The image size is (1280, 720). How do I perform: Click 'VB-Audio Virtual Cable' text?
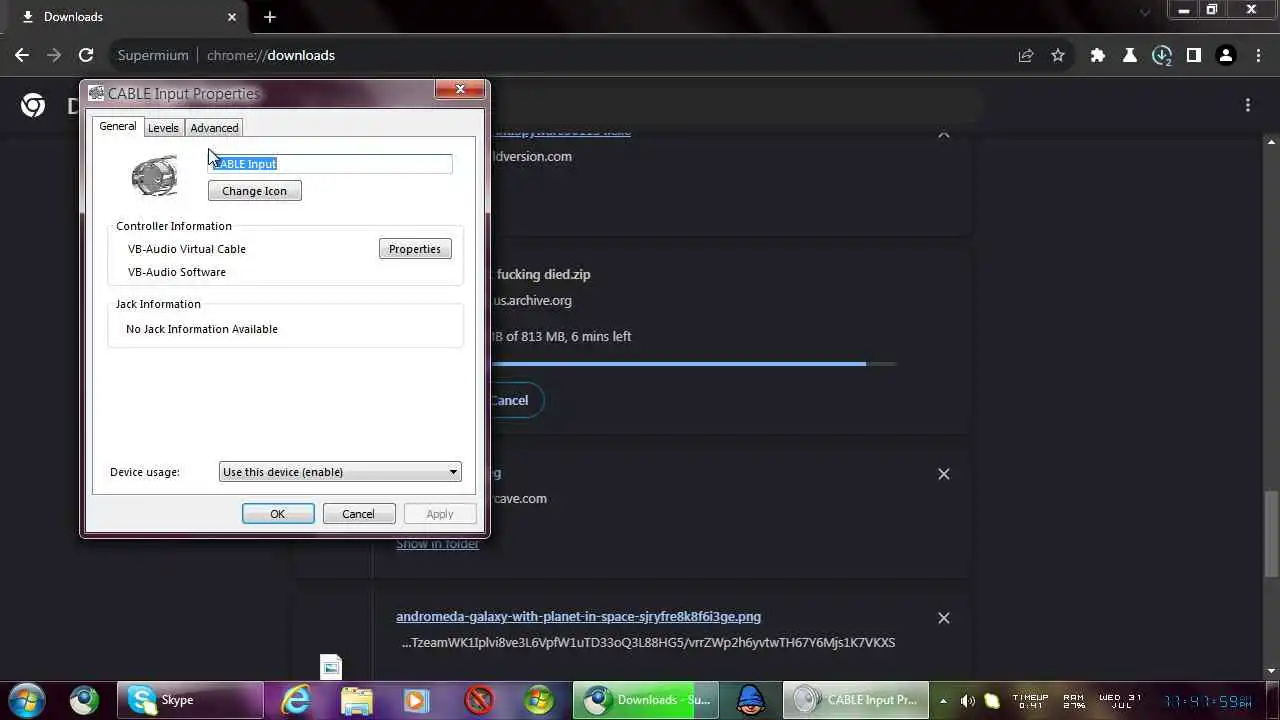(x=187, y=249)
